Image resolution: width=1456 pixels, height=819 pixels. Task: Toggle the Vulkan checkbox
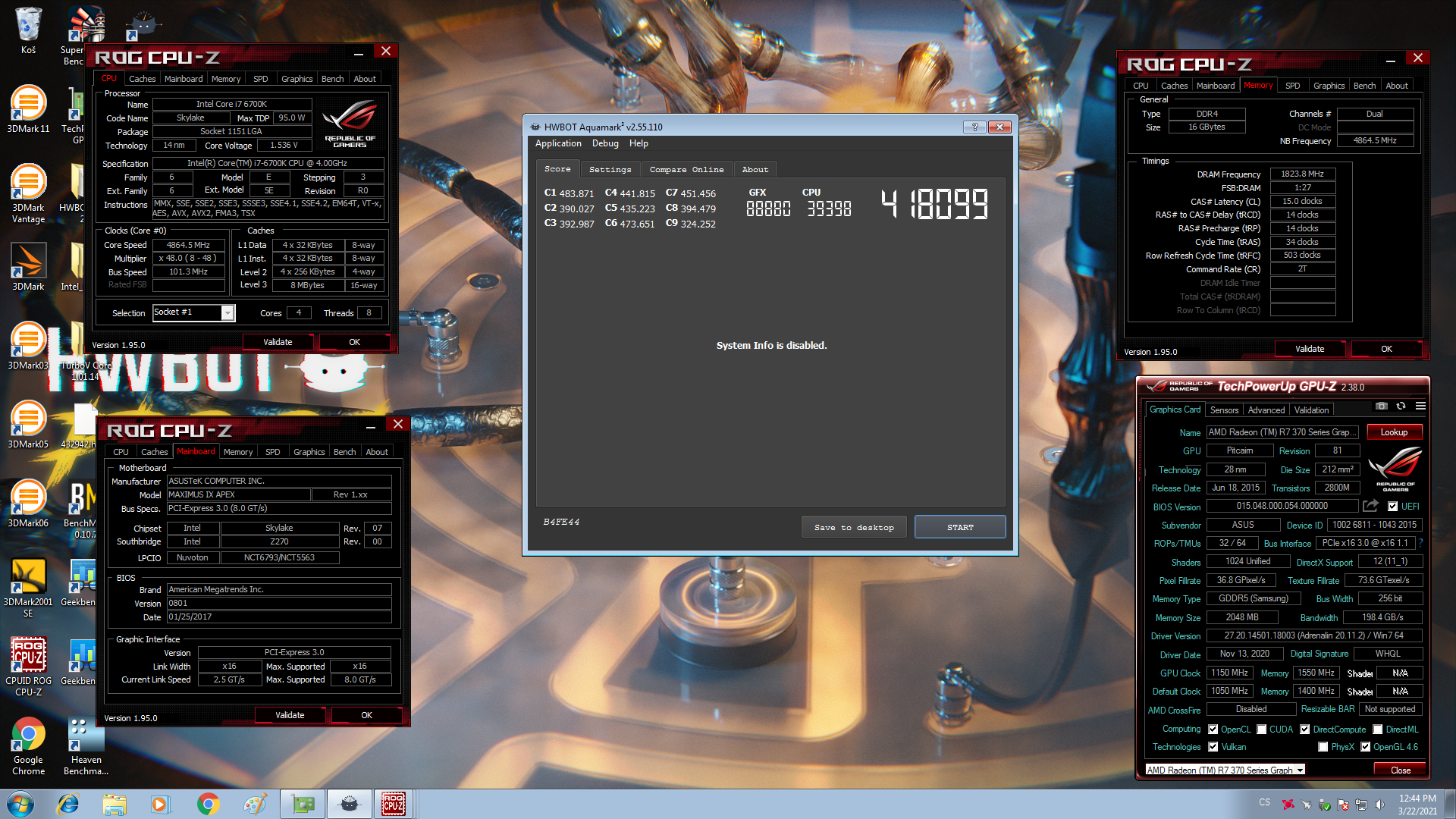tap(1213, 747)
